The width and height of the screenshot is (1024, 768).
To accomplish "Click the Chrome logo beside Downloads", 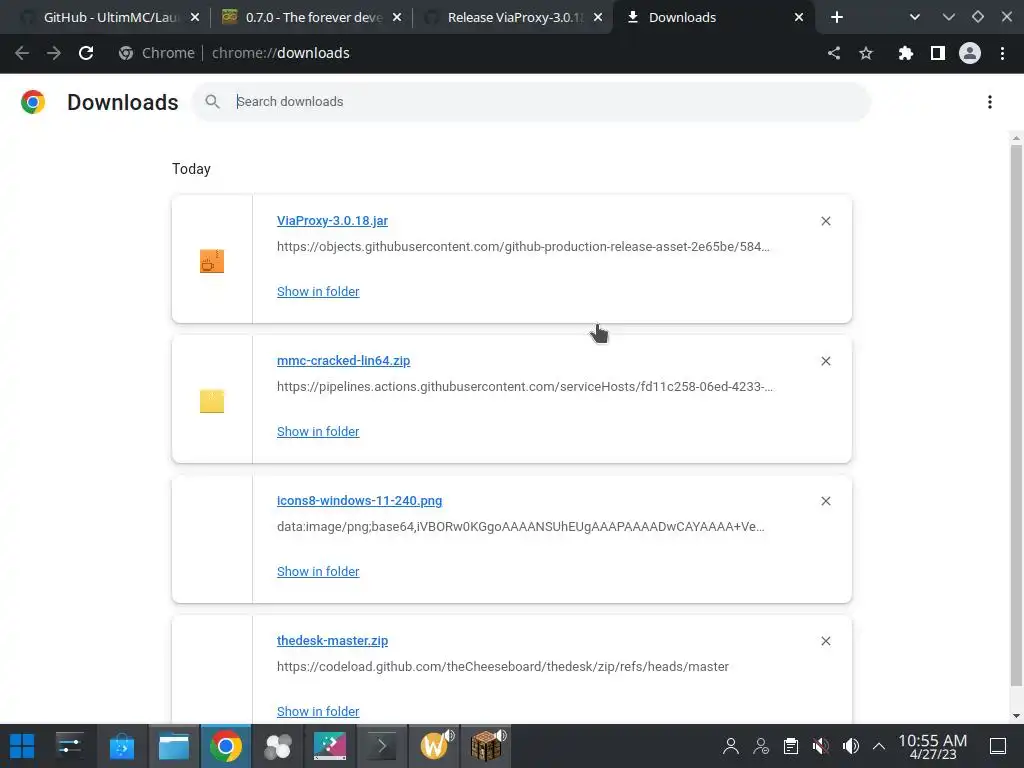I will pyautogui.click(x=33, y=102).
